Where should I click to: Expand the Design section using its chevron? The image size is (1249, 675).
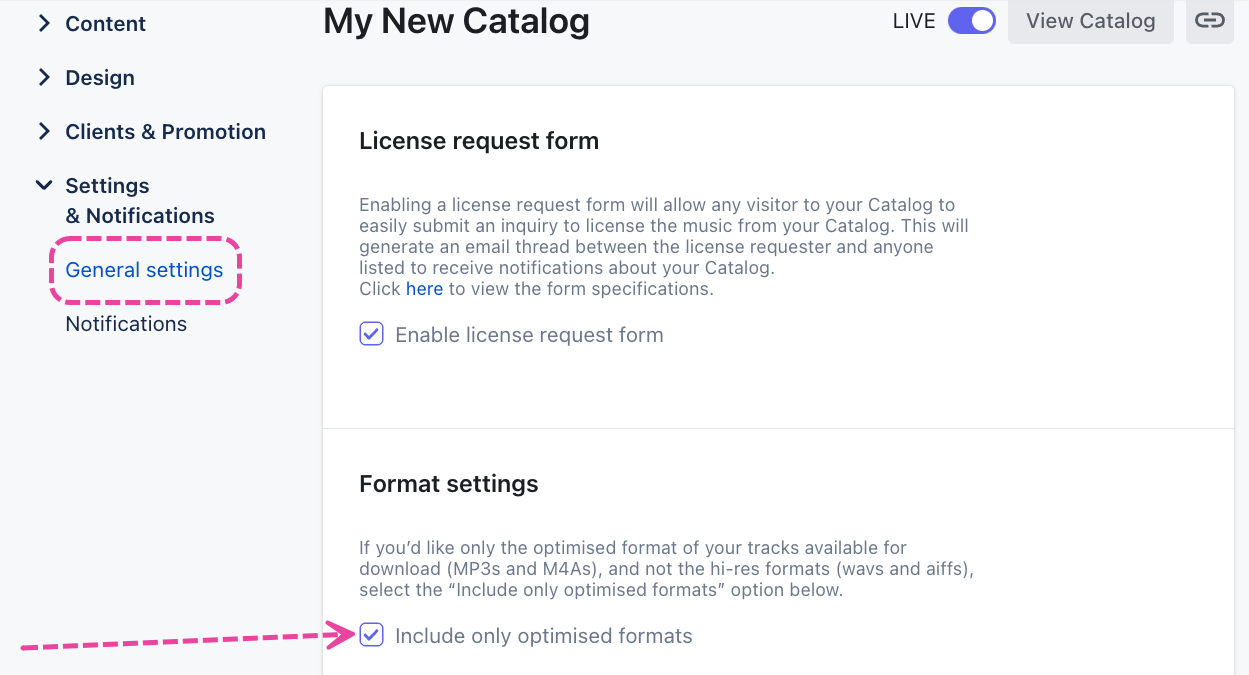(44, 77)
